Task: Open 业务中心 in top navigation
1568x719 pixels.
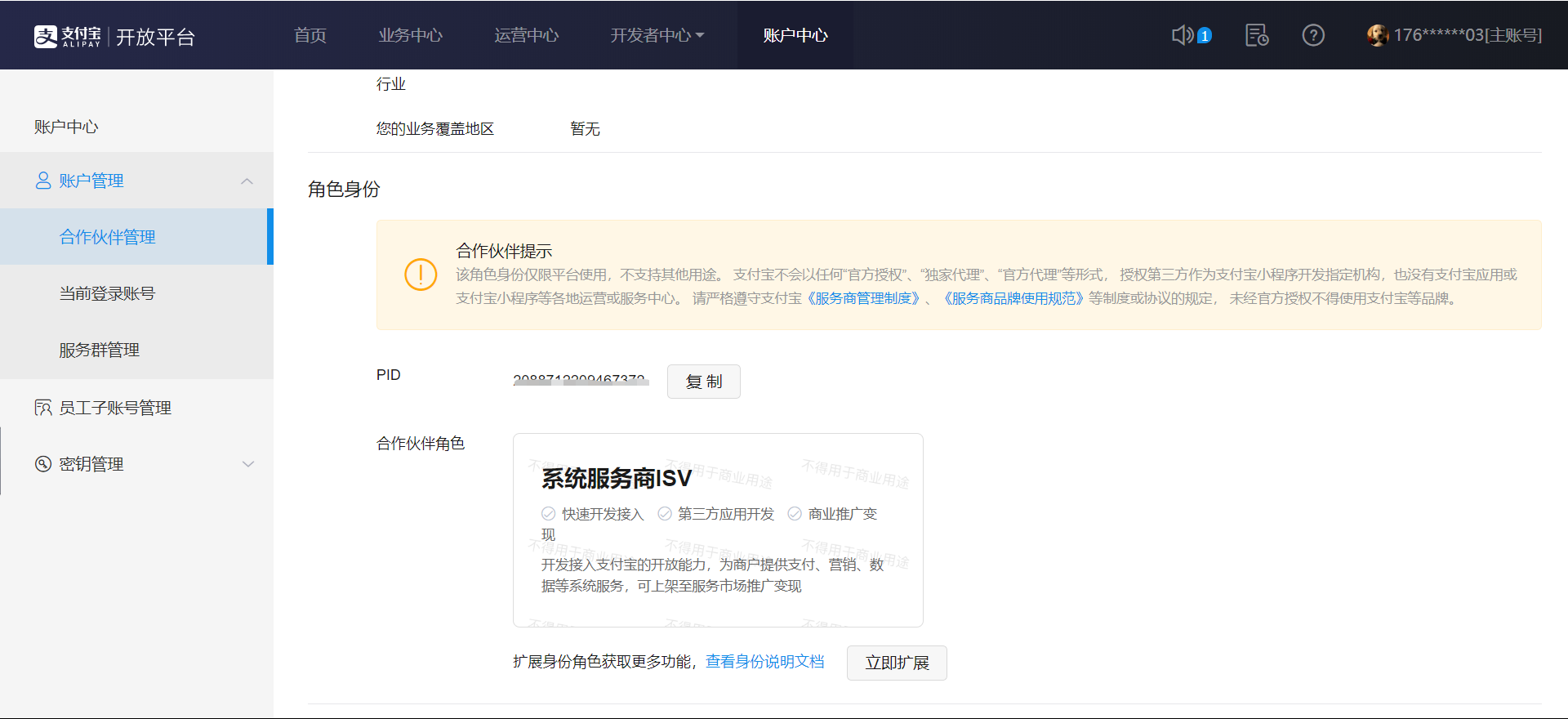Action: 410,35
